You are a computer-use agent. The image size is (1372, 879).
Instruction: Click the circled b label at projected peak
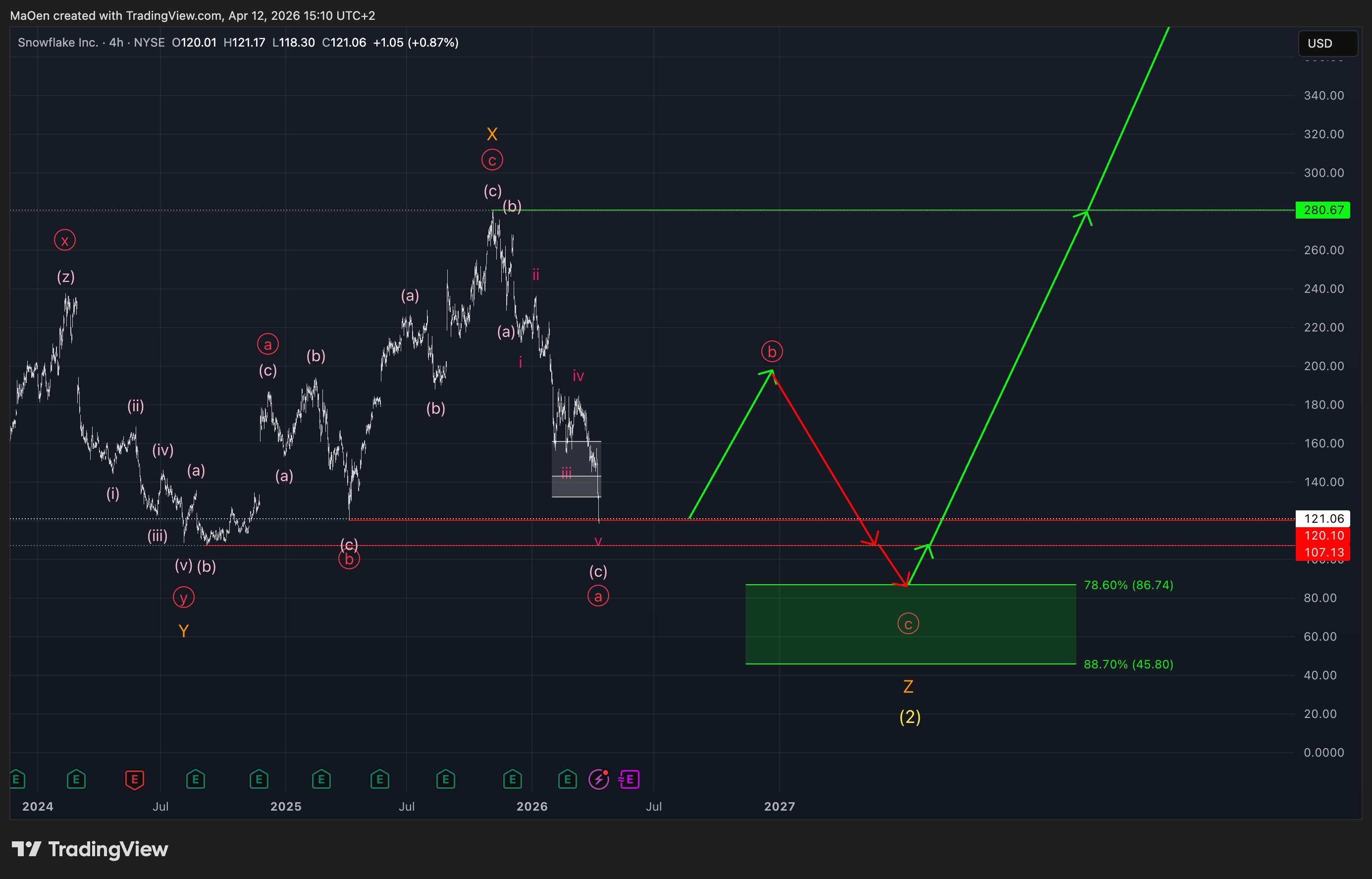pyautogui.click(x=771, y=352)
